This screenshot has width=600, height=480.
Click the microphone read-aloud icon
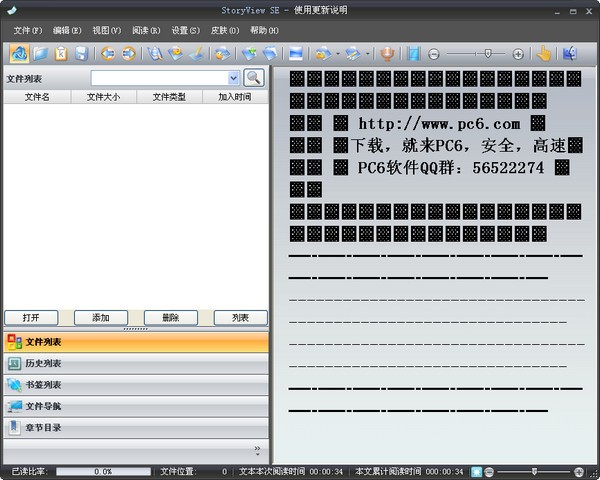[389, 53]
